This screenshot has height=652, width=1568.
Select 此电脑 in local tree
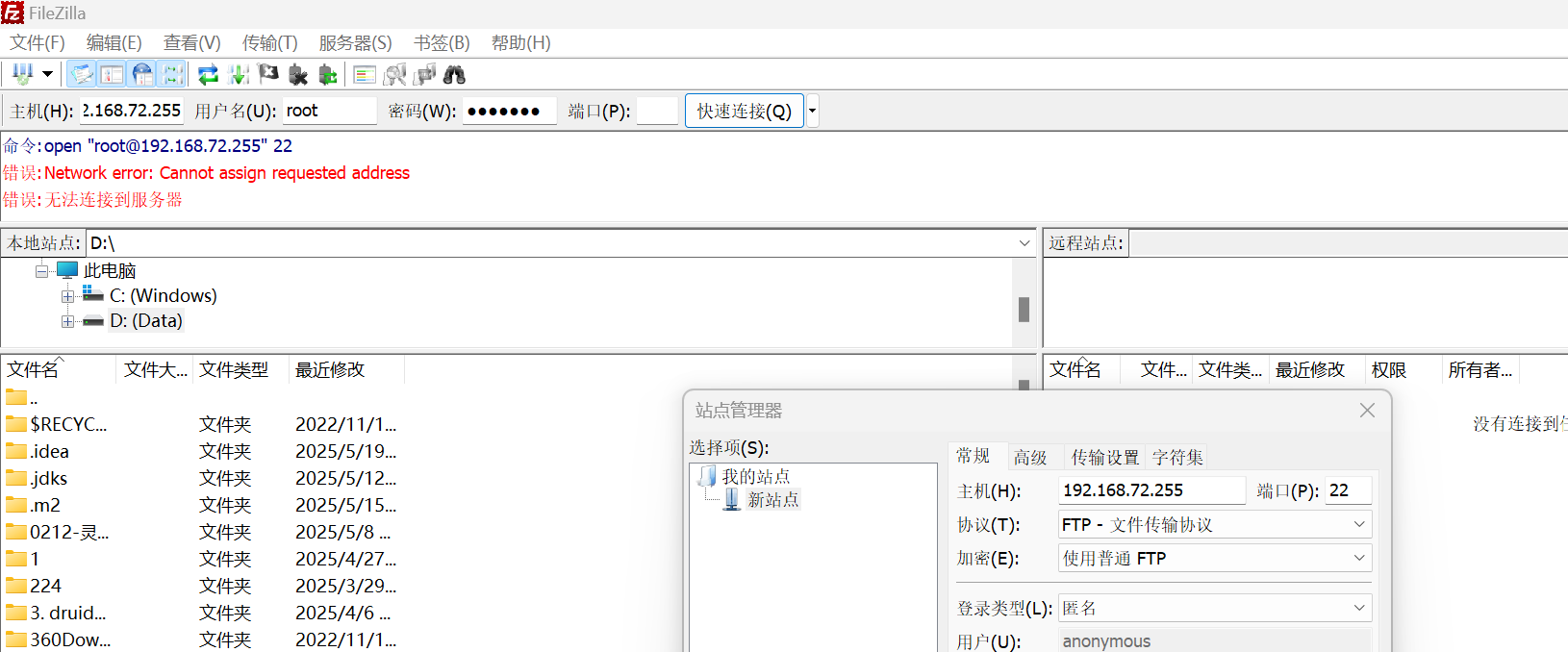(x=110, y=270)
